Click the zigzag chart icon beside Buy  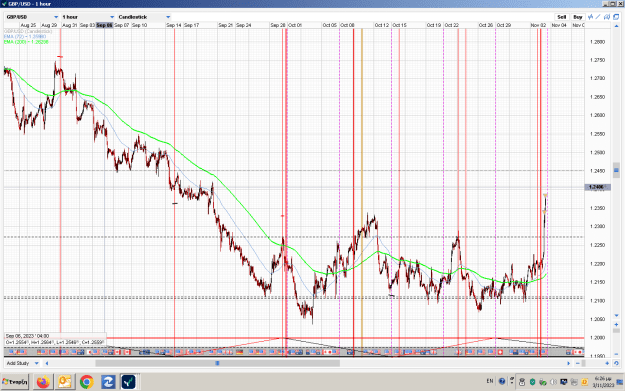[x=591, y=17]
